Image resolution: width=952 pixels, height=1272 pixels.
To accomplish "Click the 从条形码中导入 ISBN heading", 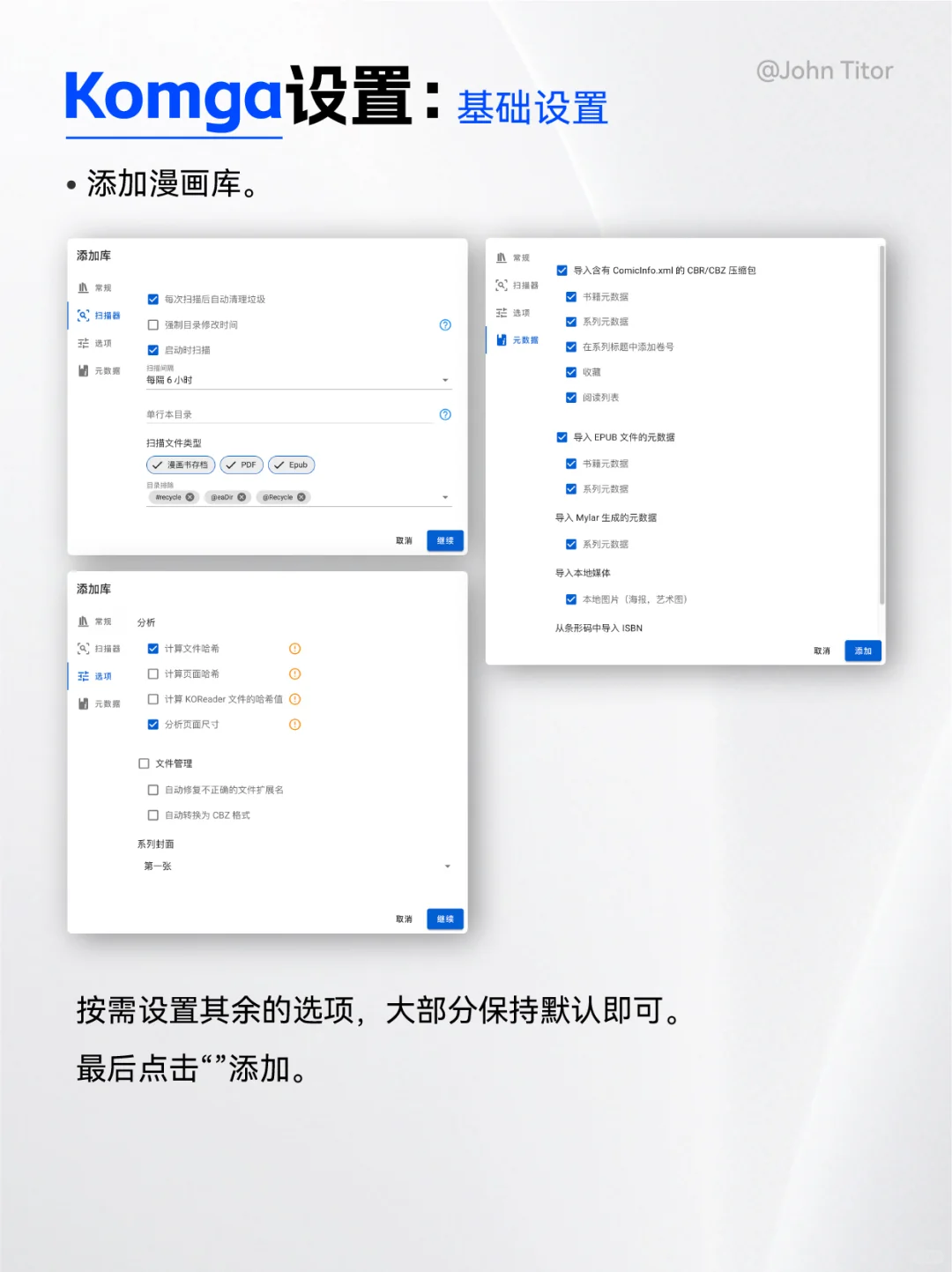I will point(599,629).
